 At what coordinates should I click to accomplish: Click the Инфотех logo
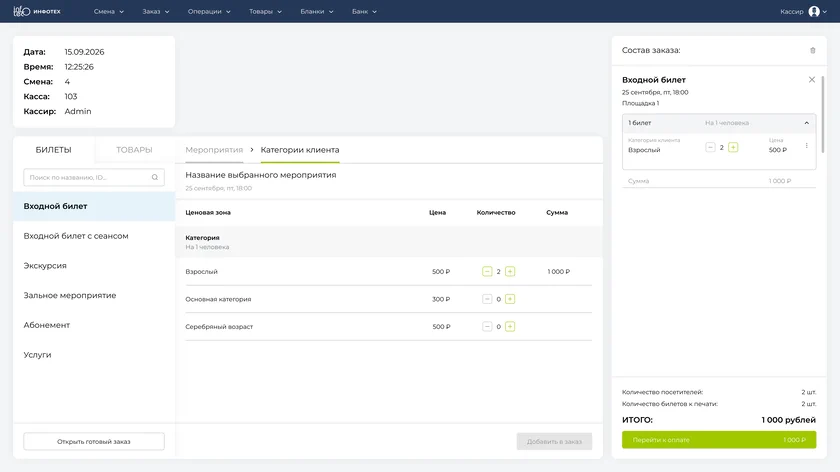(36, 11)
